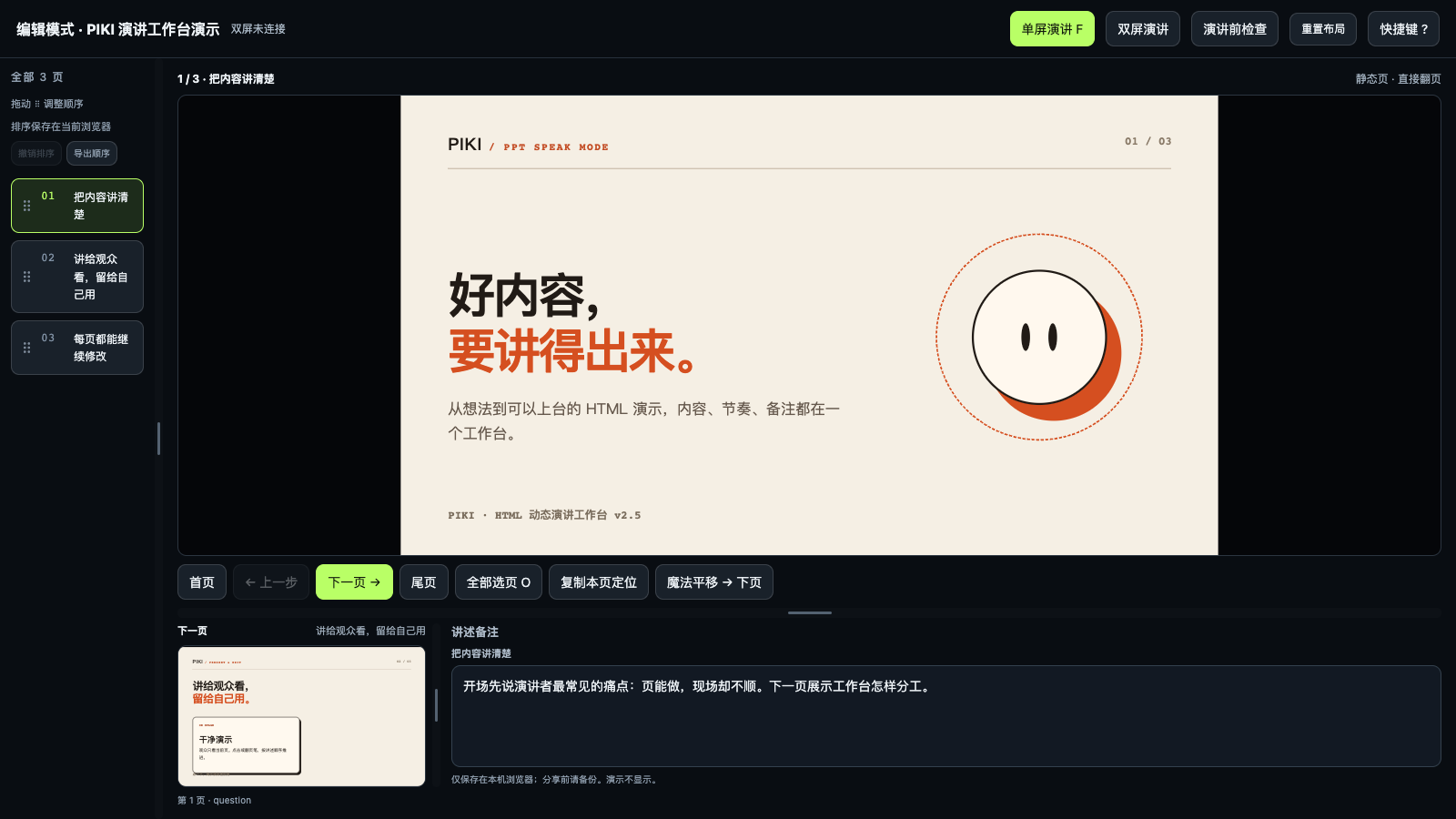Screen dimensions: 1456x819
Task: Click the 仅保存在本机浏览器 notice text
Action: pos(554,780)
